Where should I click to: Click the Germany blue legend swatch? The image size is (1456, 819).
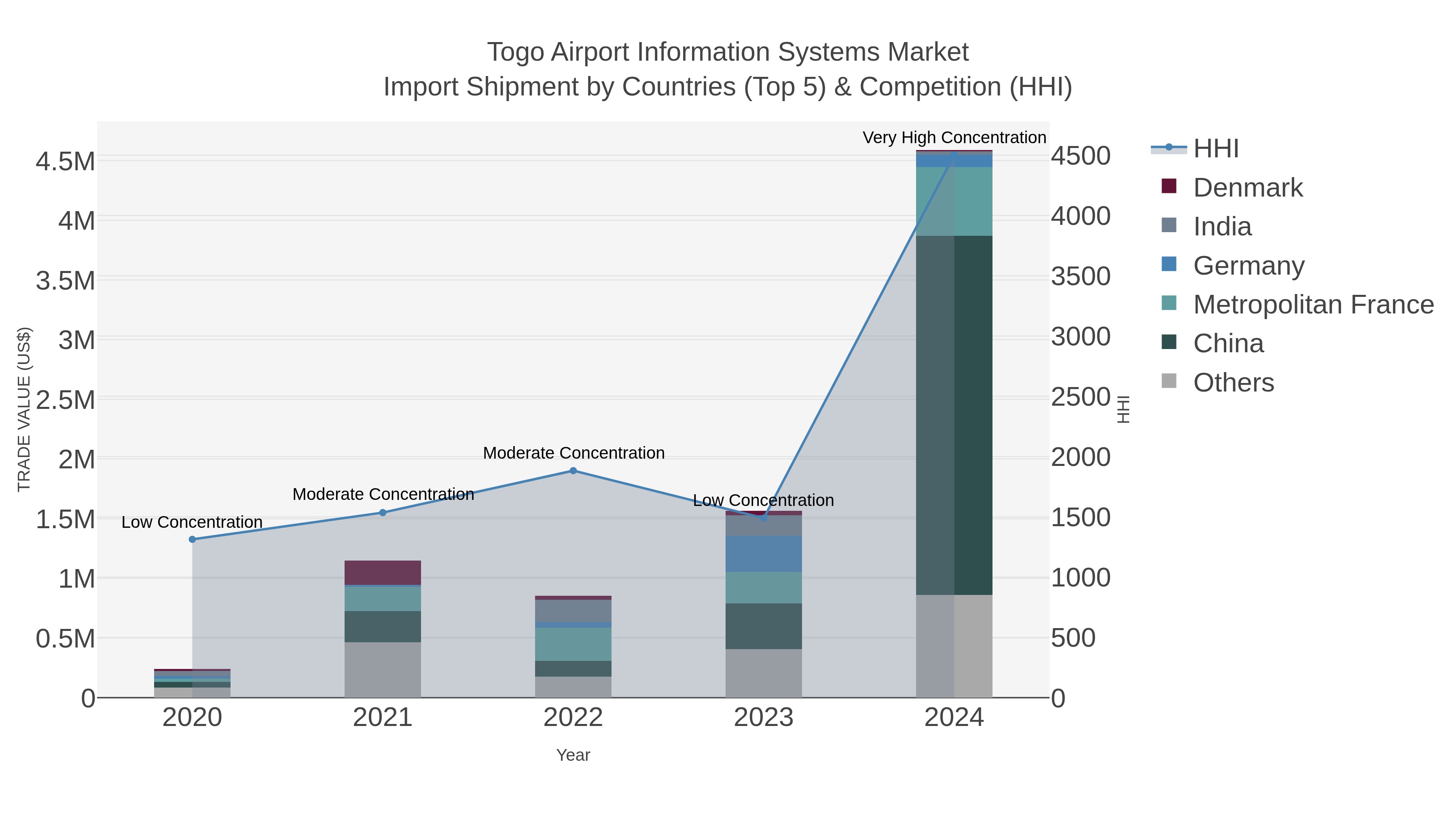pyautogui.click(x=1169, y=264)
